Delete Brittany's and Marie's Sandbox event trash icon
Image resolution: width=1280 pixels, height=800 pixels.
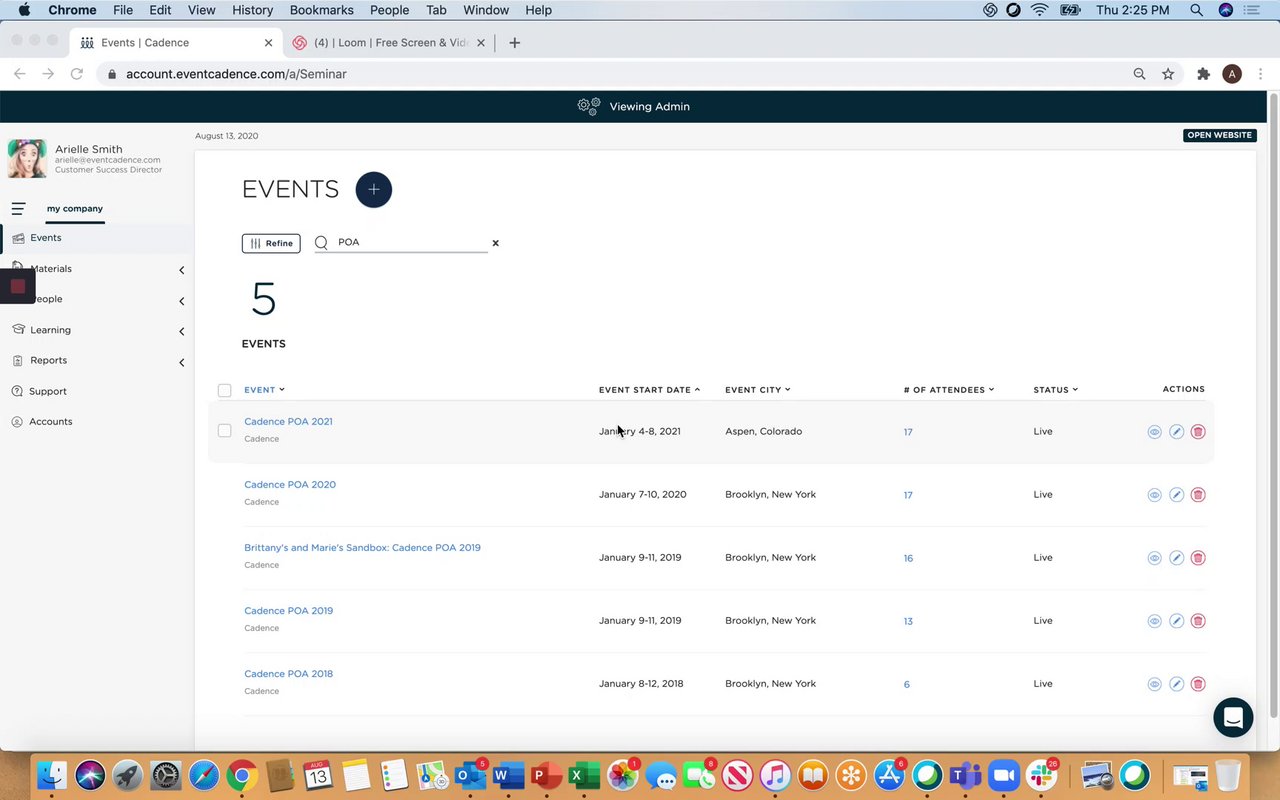click(x=1198, y=558)
